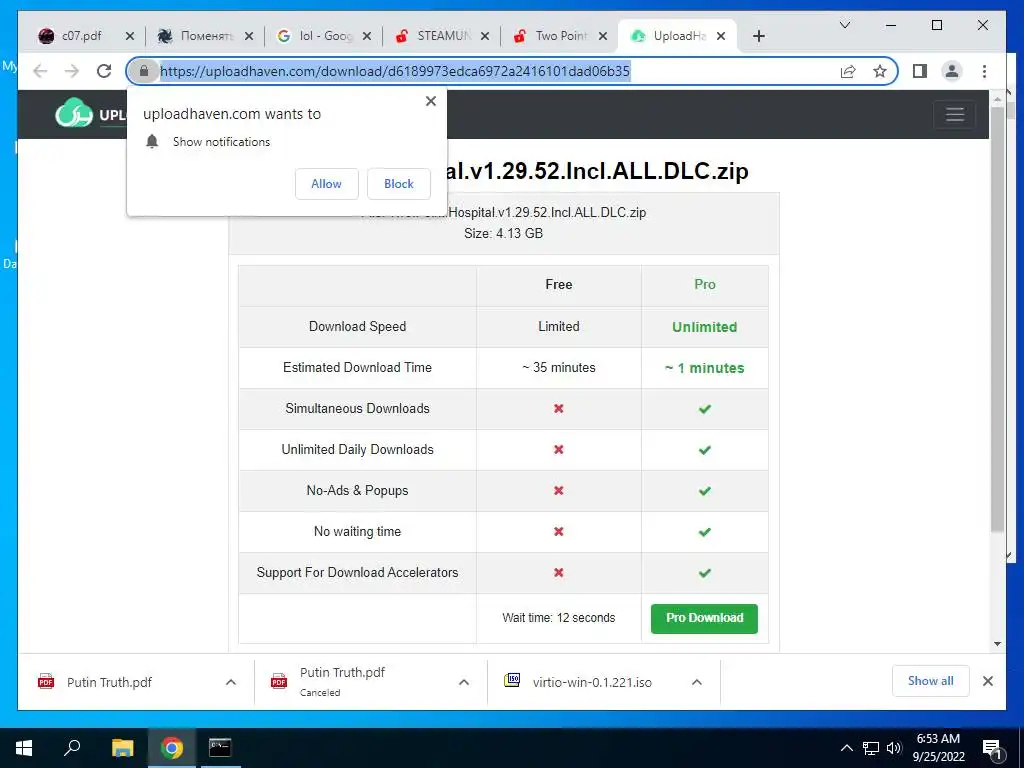Screen dimensions: 1024x768
Task: Click the Free column header
Action: [558, 284]
